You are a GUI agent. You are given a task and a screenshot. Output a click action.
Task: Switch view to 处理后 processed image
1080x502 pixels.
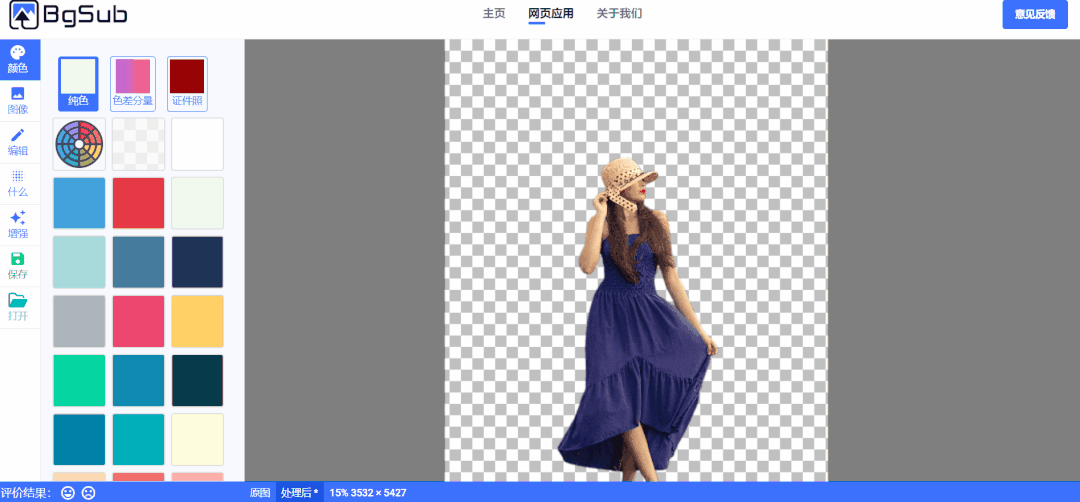299,493
